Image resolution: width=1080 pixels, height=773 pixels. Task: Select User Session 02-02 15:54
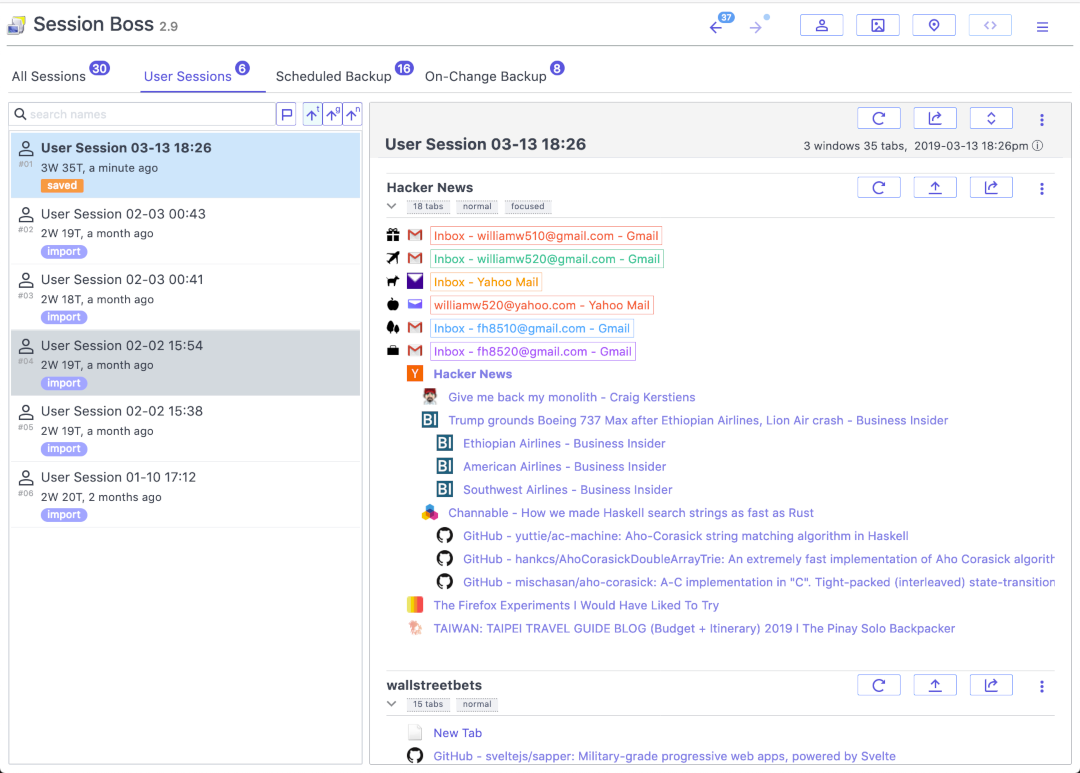pos(185,362)
